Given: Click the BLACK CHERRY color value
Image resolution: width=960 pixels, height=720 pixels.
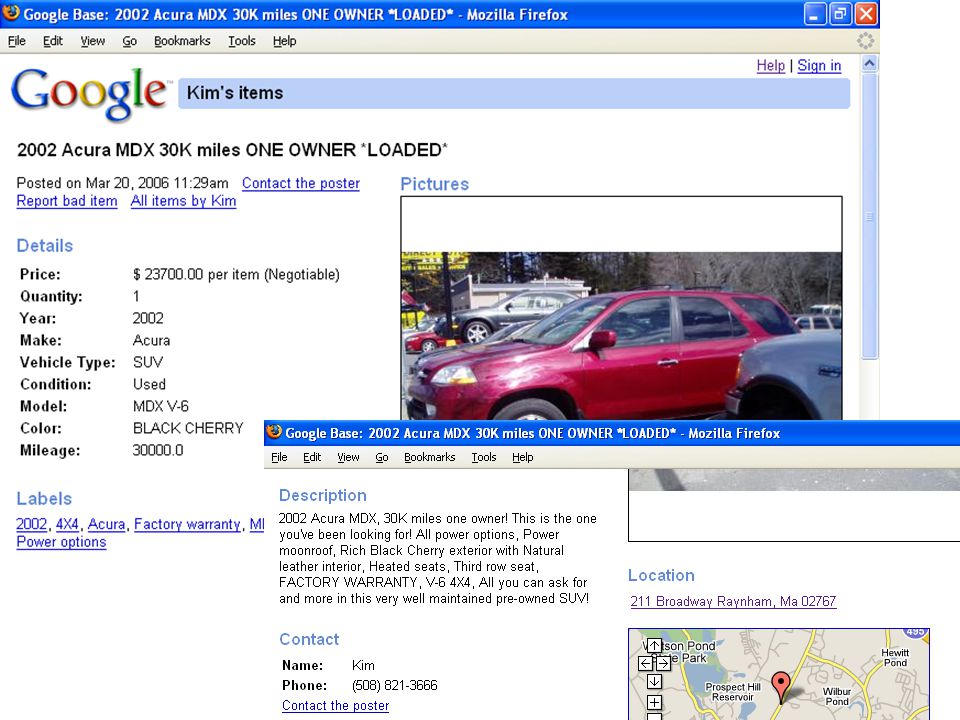Looking at the screenshot, I should [188, 428].
